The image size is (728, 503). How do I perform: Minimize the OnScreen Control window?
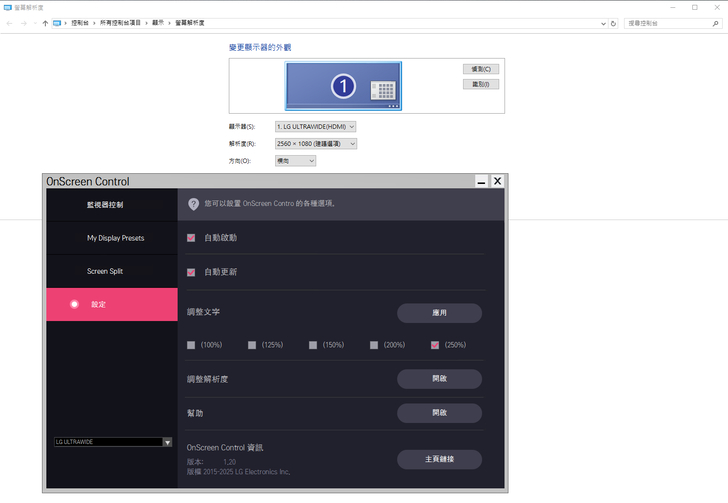(481, 181)
